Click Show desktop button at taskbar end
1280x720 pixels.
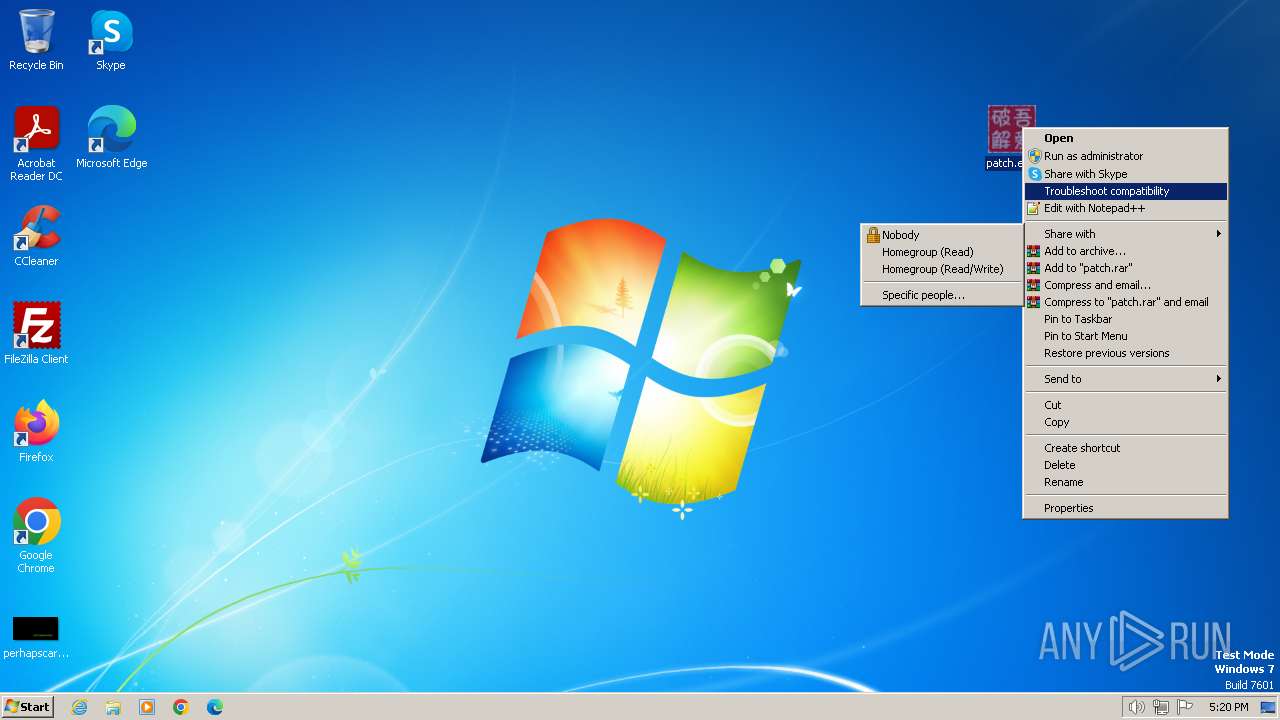pyautogui.click(x=1268, y=707)
